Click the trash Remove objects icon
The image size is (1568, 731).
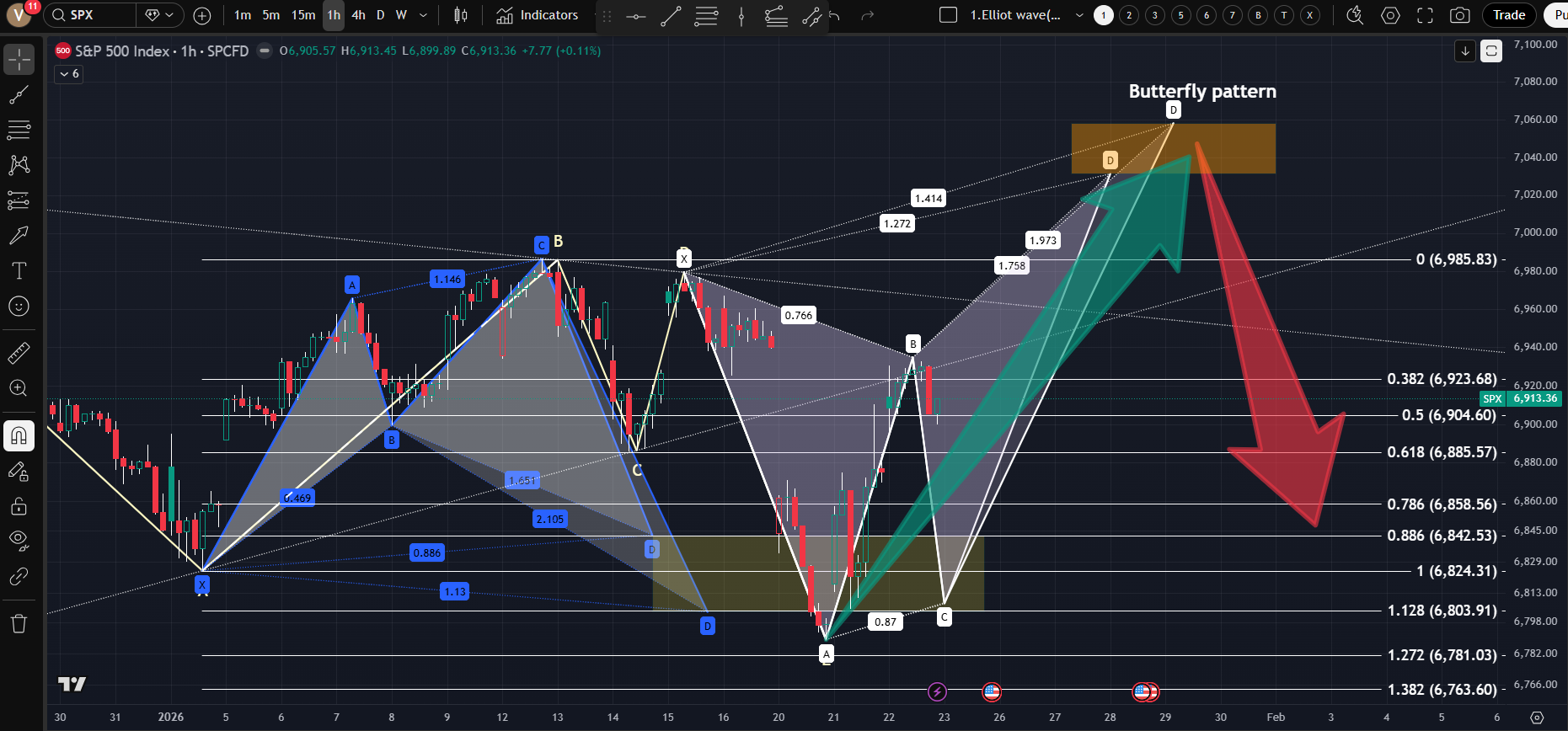pos(19,623)
